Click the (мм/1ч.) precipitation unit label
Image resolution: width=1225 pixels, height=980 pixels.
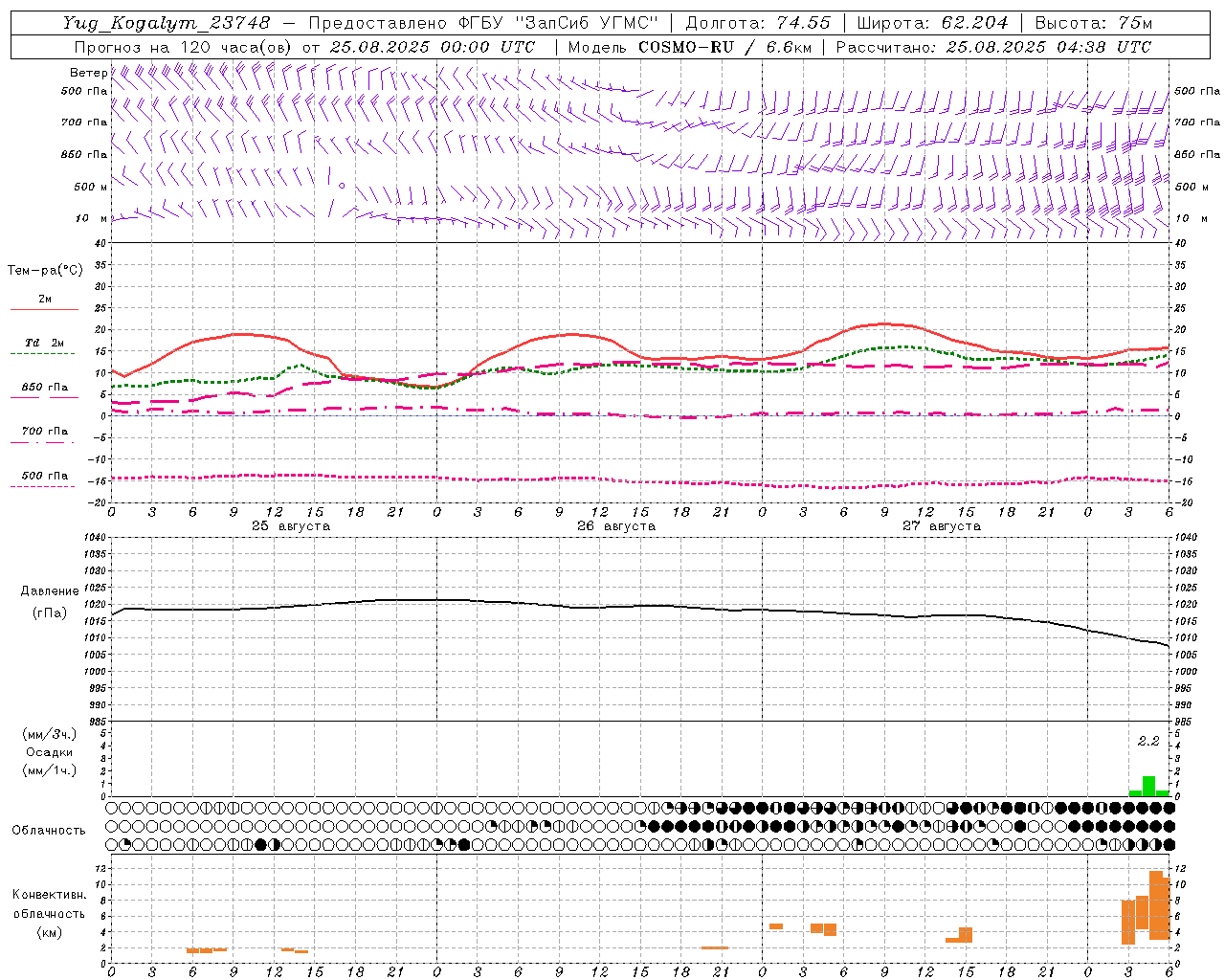[50, 770]
